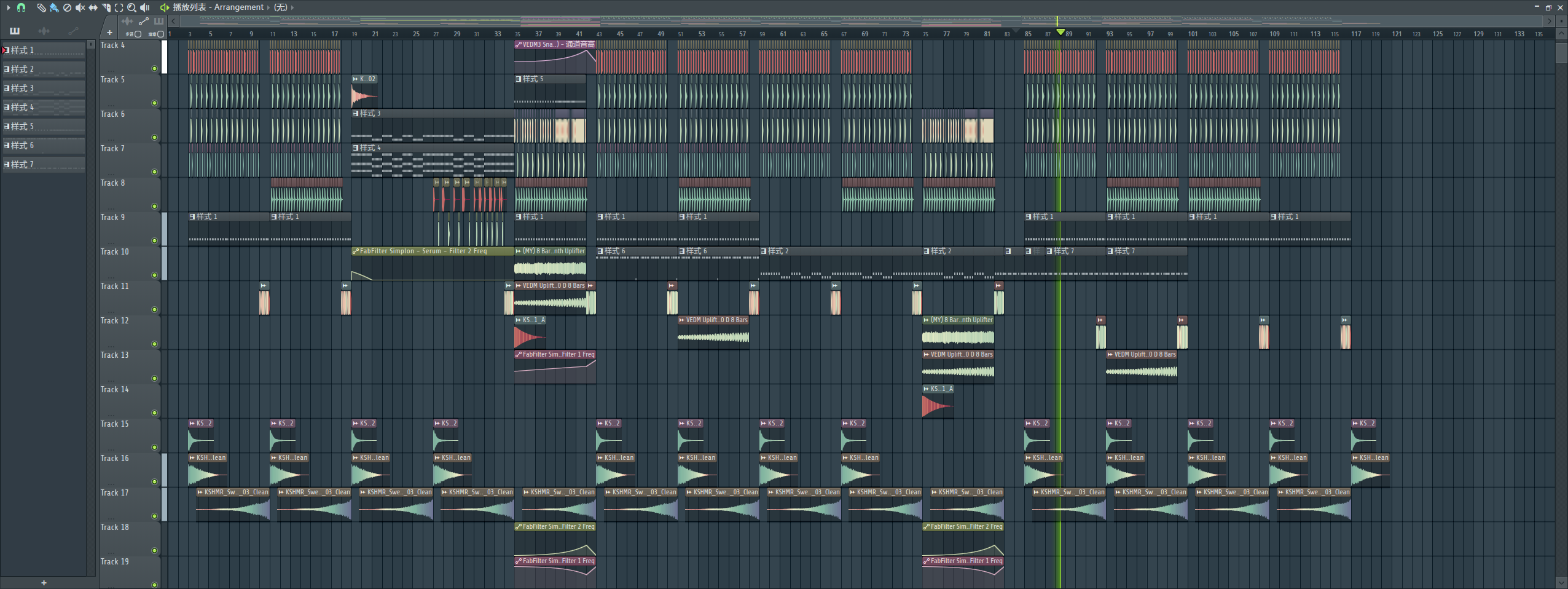Select the Zoom magnifier tool
This screenshot has width=1568, height=589.
(x=131, y=7)
